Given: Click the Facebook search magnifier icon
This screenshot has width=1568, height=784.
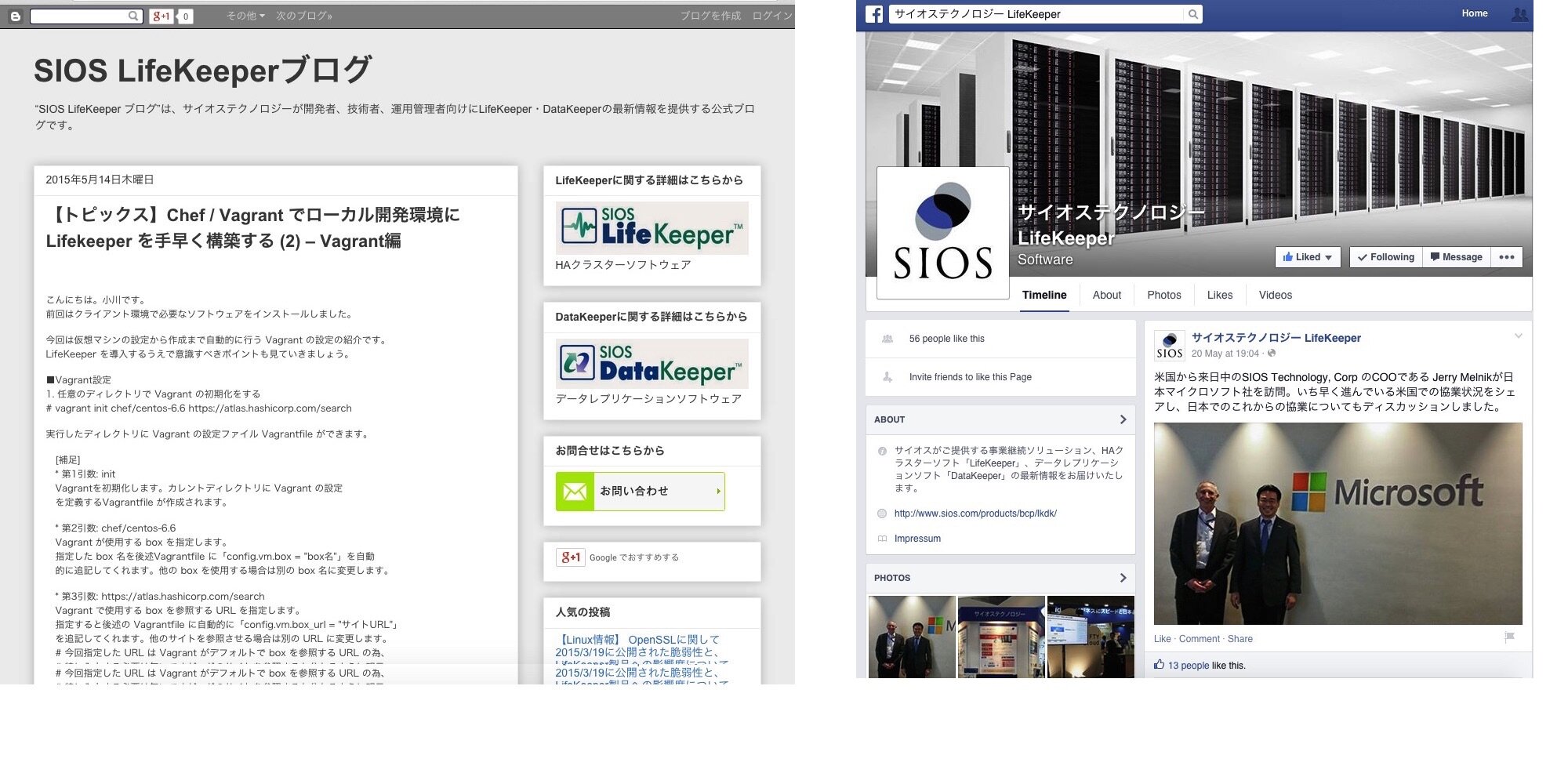Looking at the screenshot, I should coord(1192,14).
